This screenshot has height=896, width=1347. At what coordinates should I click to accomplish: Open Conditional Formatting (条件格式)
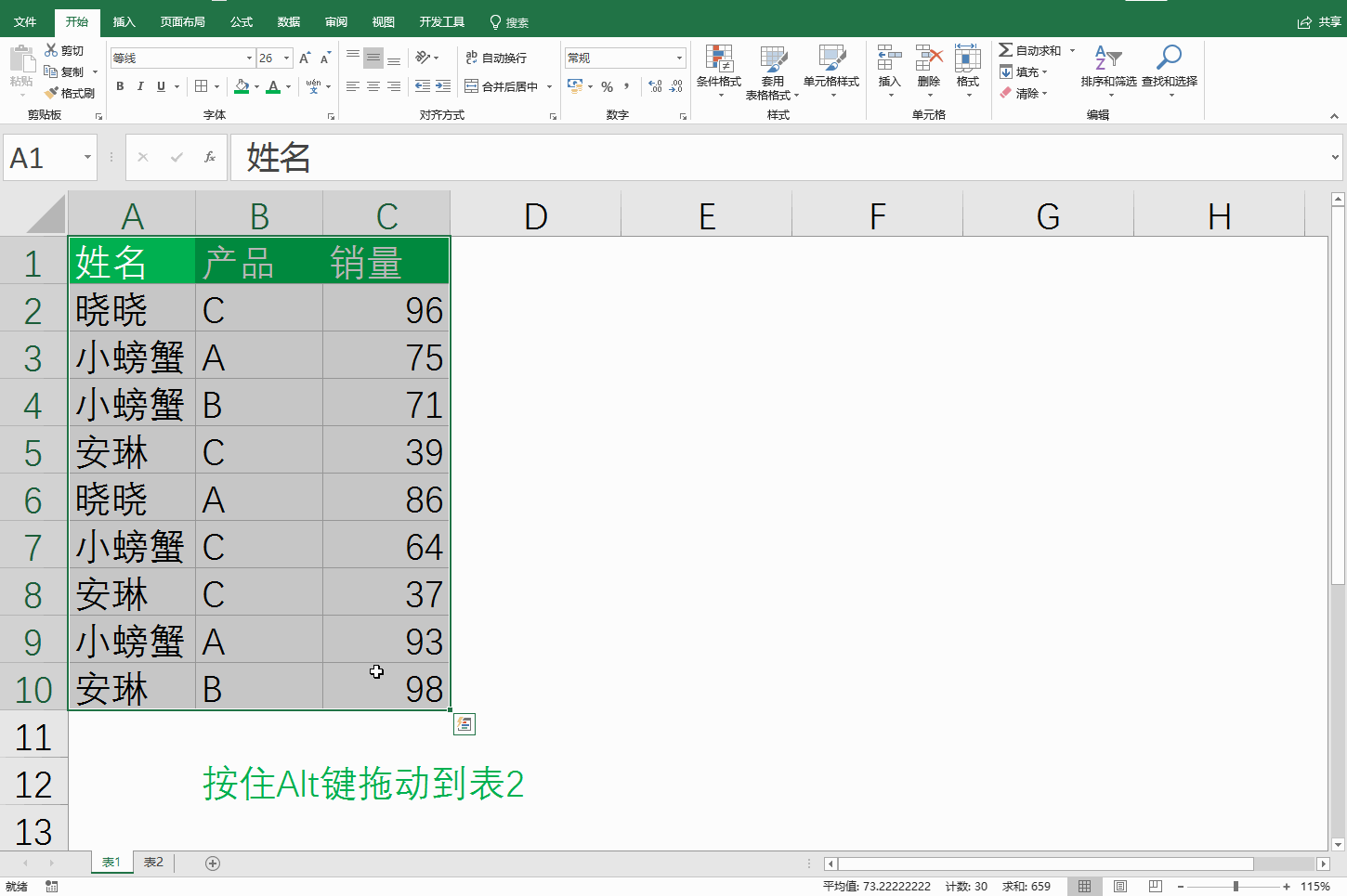pos(719,71)
